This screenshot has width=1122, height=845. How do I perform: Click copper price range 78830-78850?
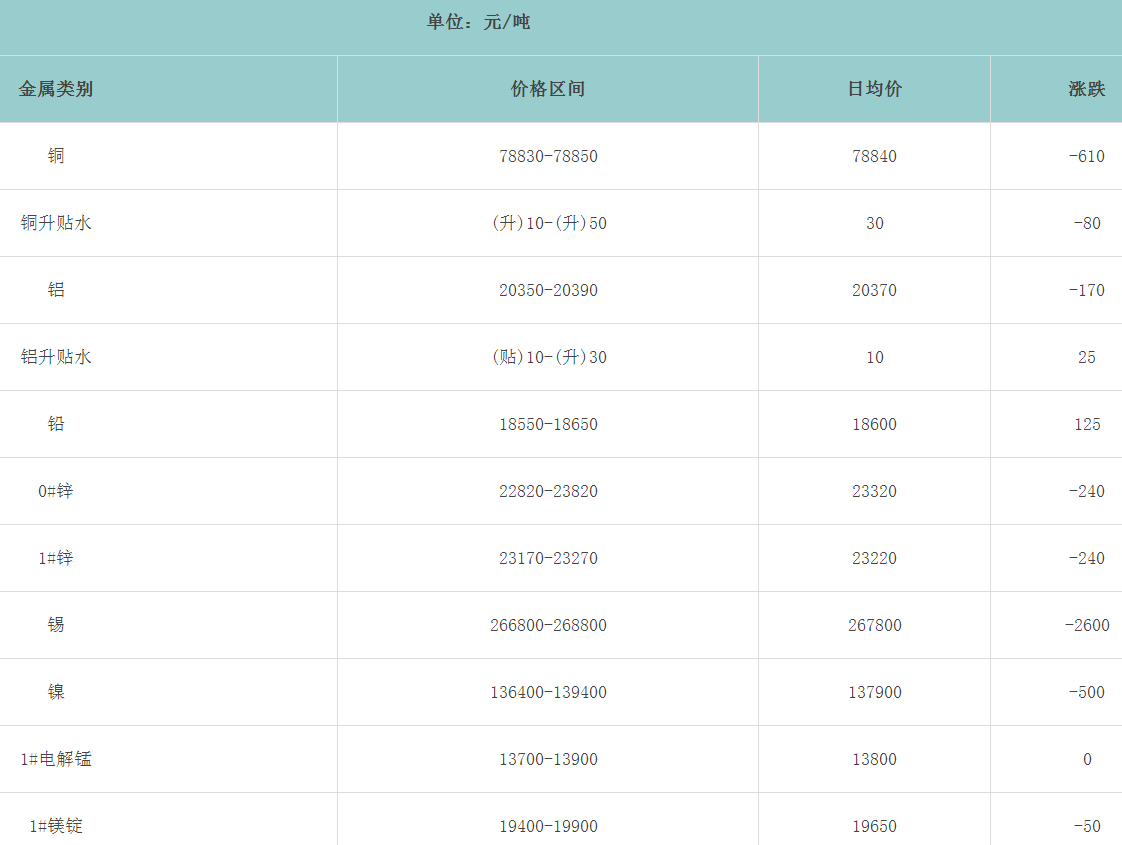tap(548, 156)
